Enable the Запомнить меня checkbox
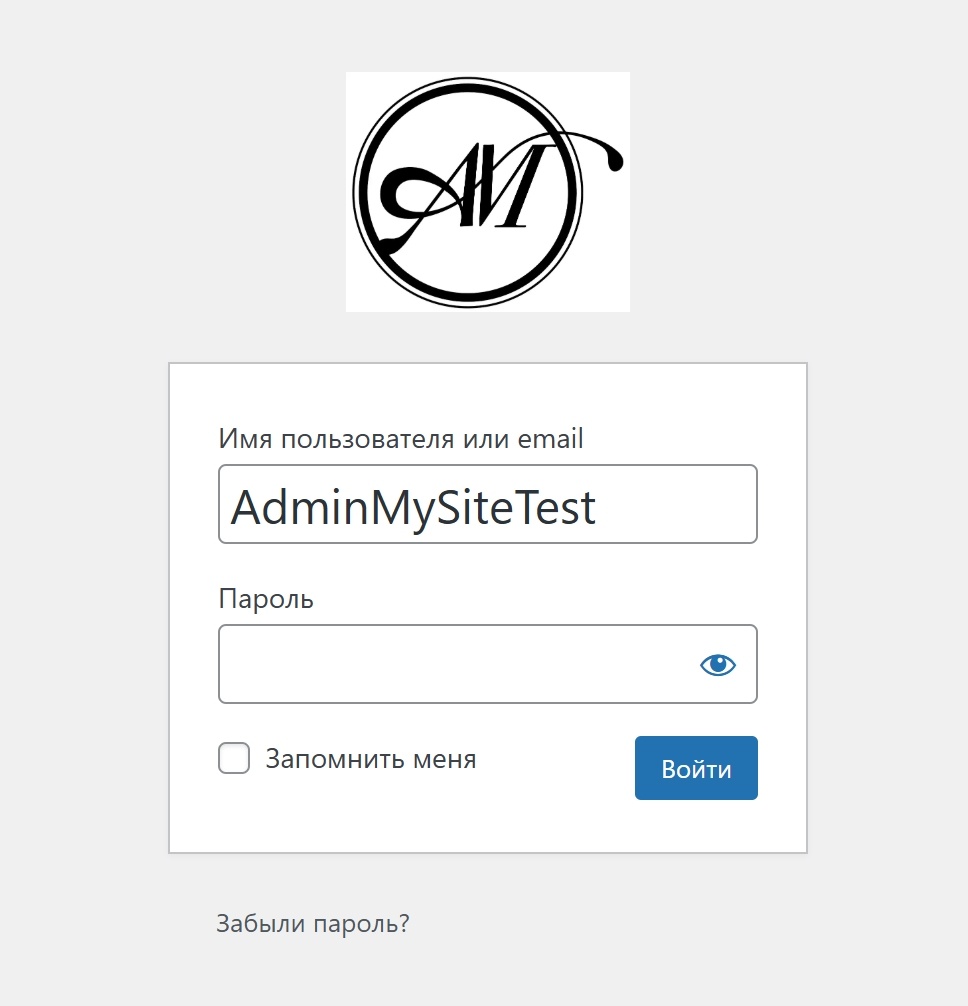968x1006 pixels. 233,758
